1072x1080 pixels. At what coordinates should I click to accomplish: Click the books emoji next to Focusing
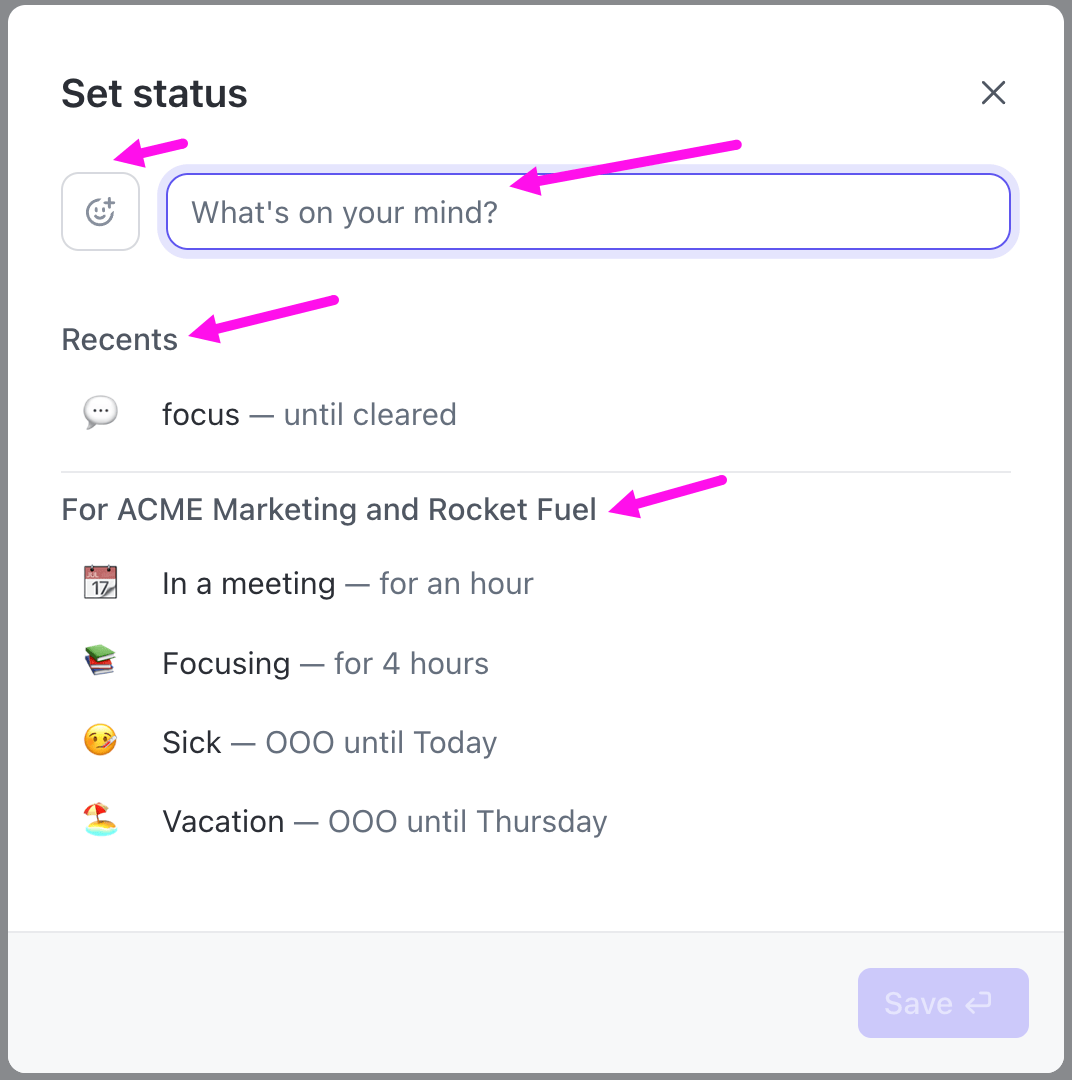100,661
